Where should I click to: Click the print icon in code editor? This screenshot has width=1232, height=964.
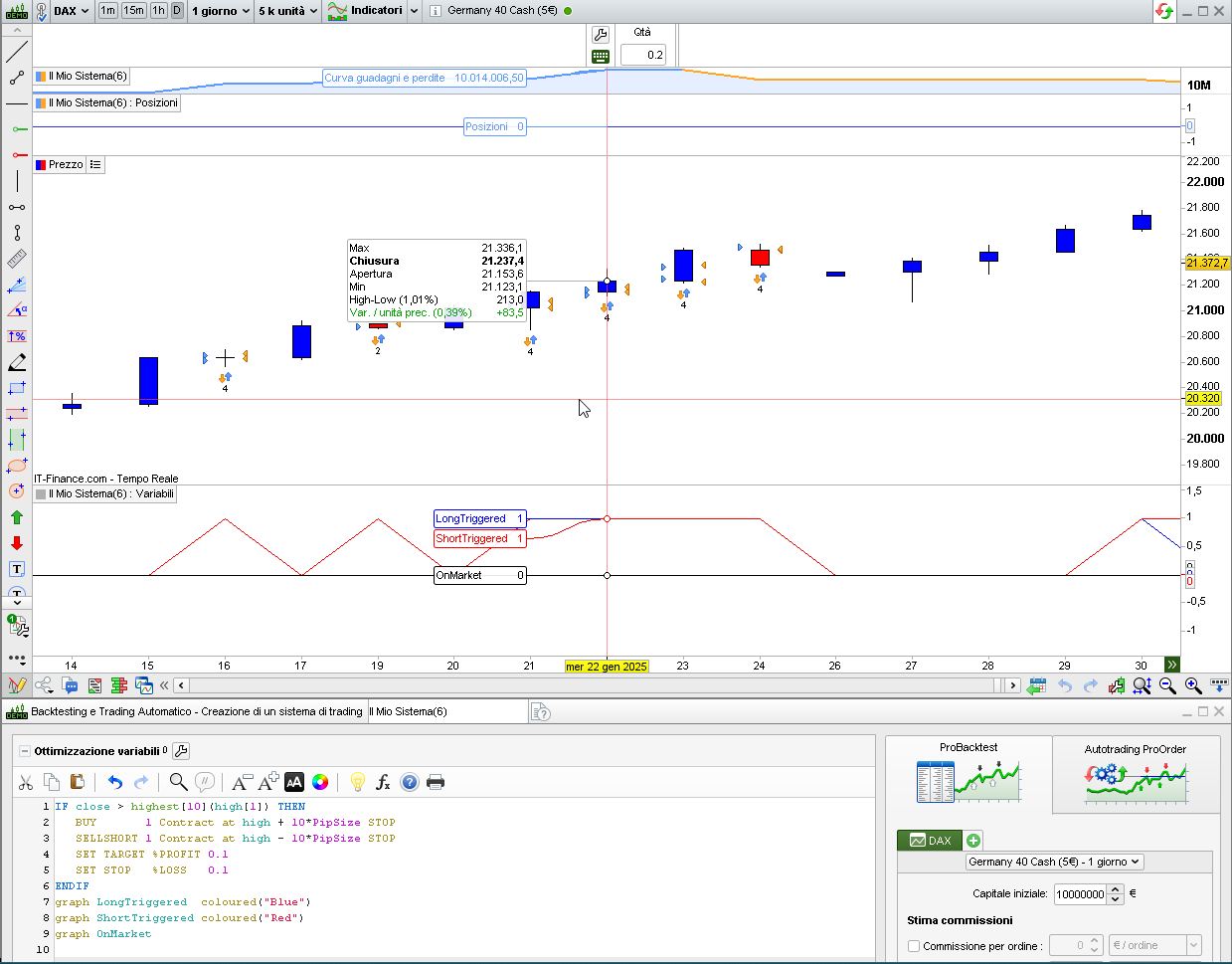pyautogui.click(x=435, y=782)
